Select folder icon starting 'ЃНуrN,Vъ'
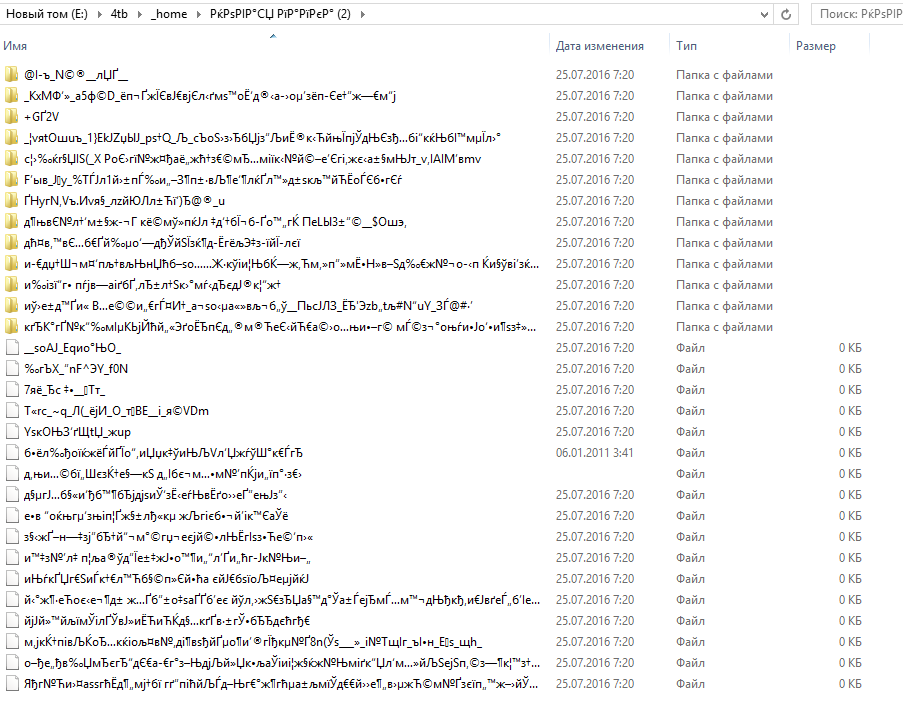 tap(12, 201)
